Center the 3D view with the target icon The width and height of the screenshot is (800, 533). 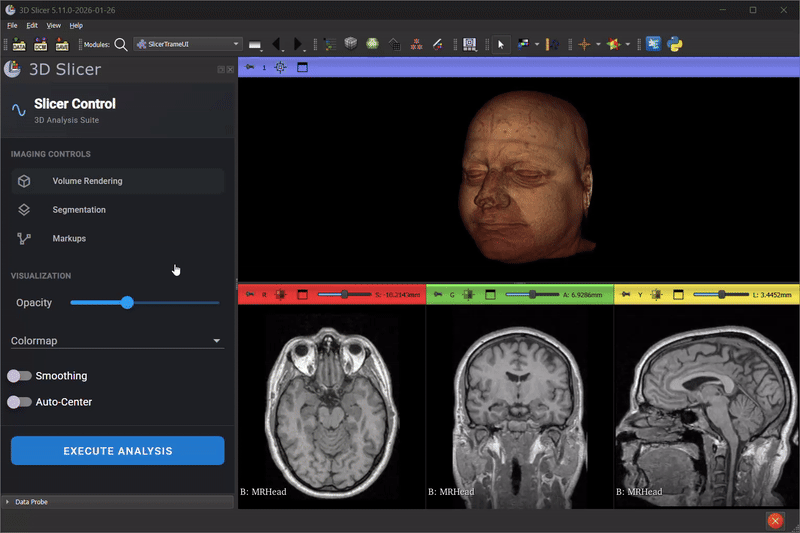(280, 67)
